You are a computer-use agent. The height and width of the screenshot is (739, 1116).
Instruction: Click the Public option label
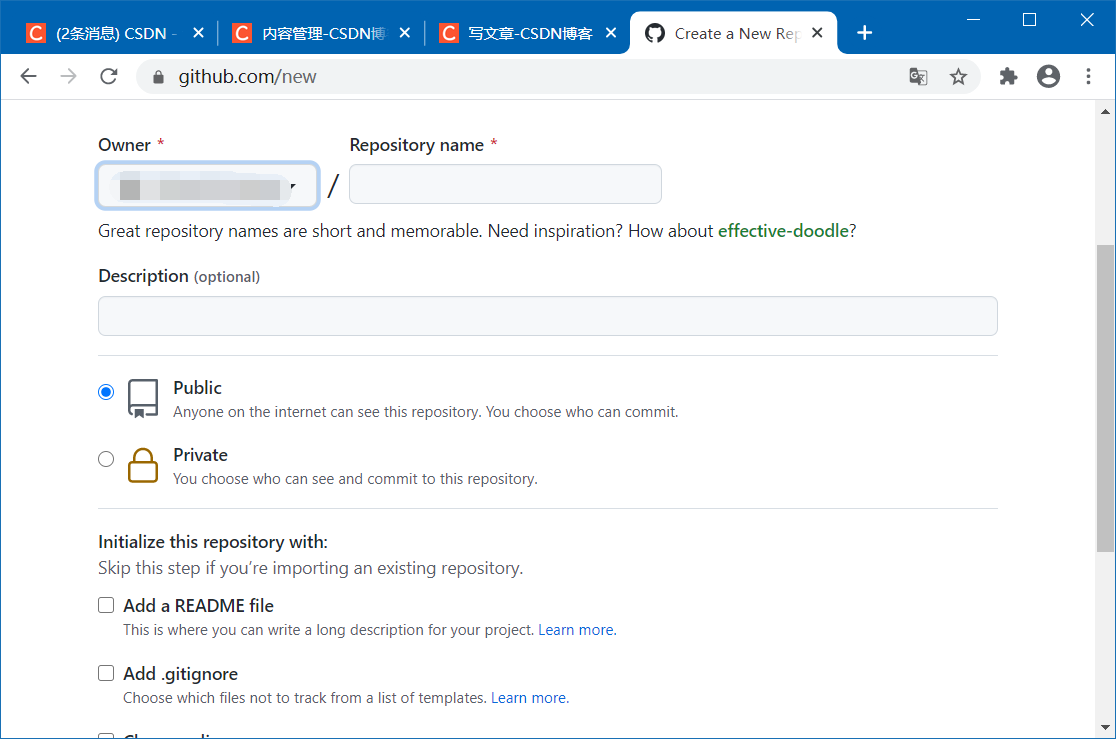197,388
